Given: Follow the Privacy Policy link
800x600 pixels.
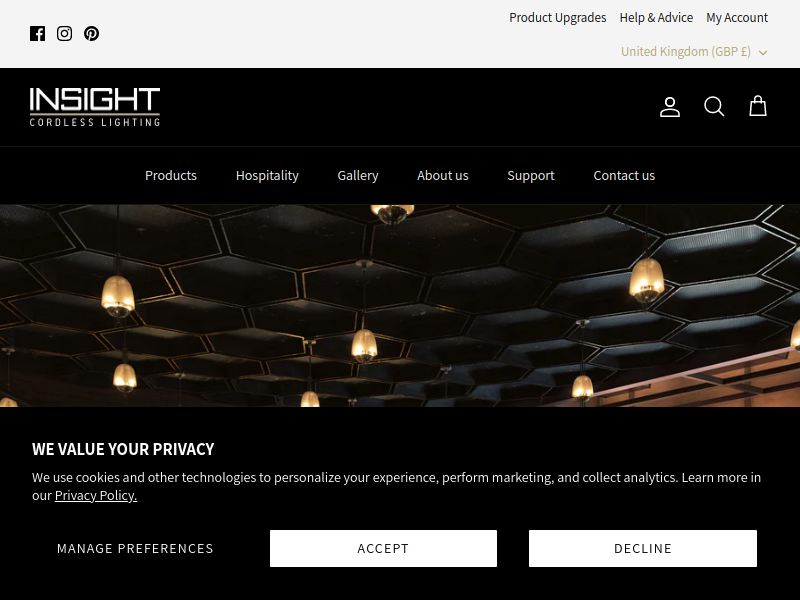Looking at the screenshot, I should tap(96, 495).
